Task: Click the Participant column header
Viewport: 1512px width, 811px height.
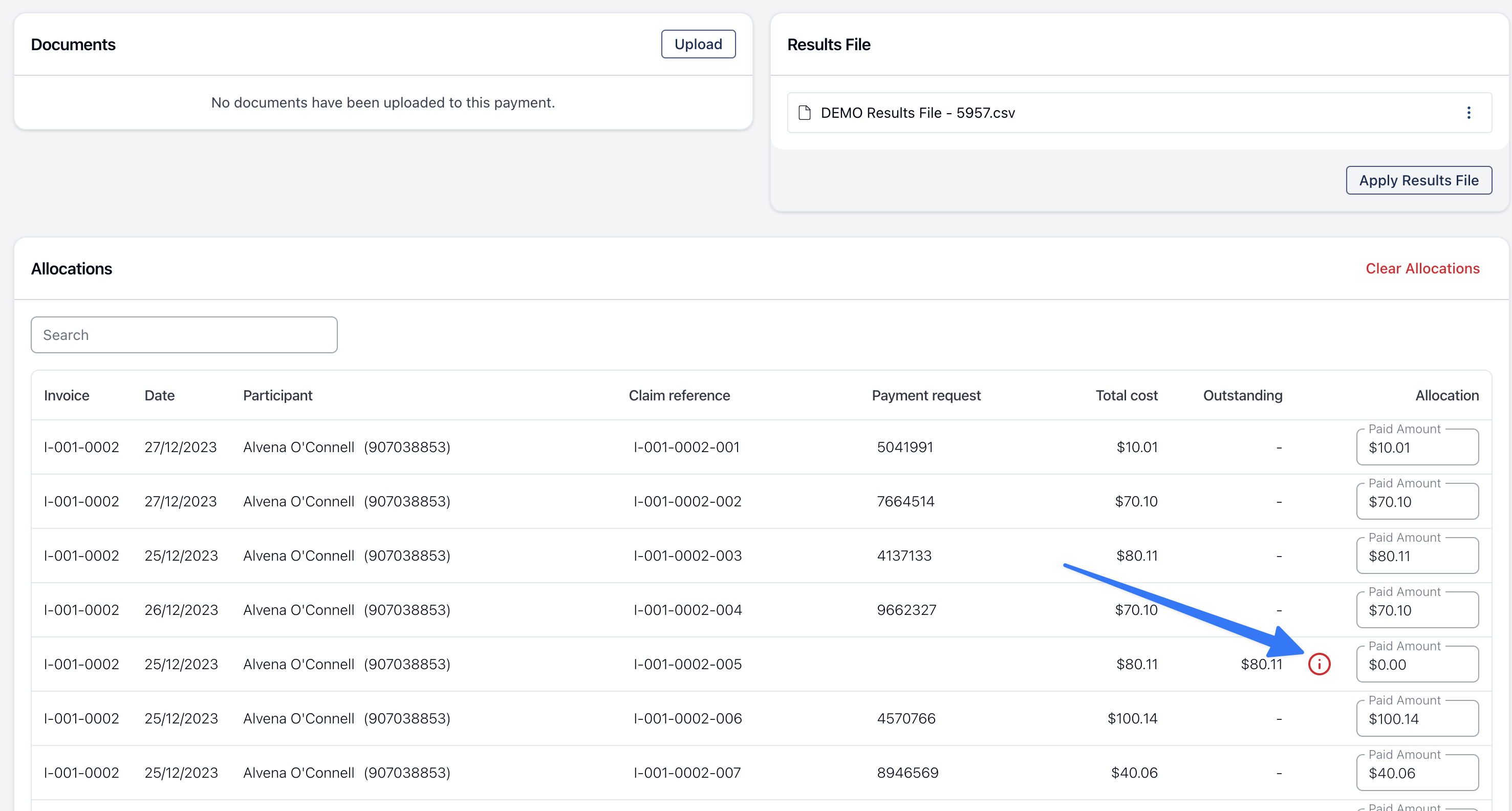Action: (277, 395)
